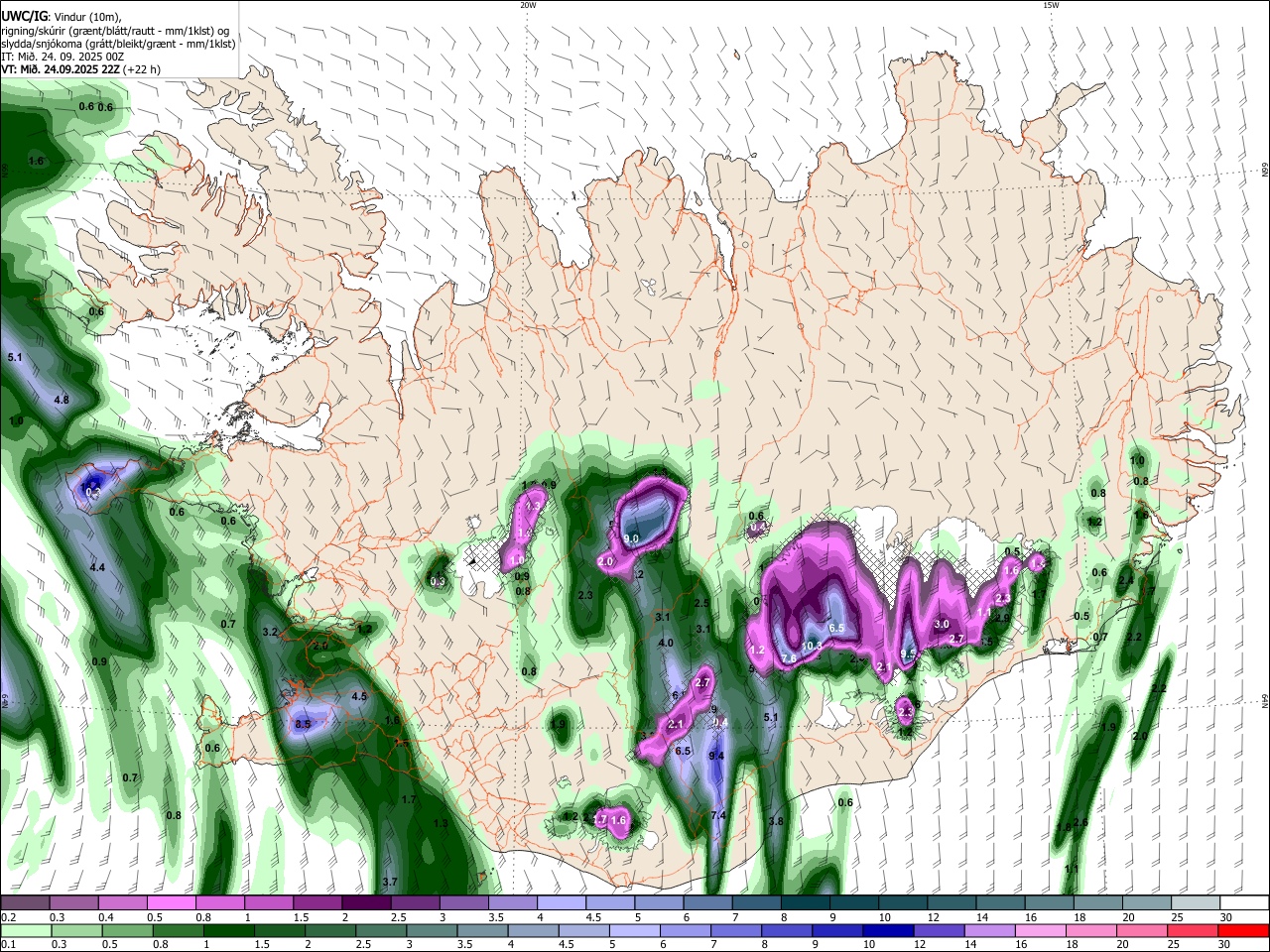Select the initial time line 'IT: Mið. 24. 09. 2025 00Z'
Viewport: 1270px width, 952px height.
pyautogui.click(x=63, y=57)
